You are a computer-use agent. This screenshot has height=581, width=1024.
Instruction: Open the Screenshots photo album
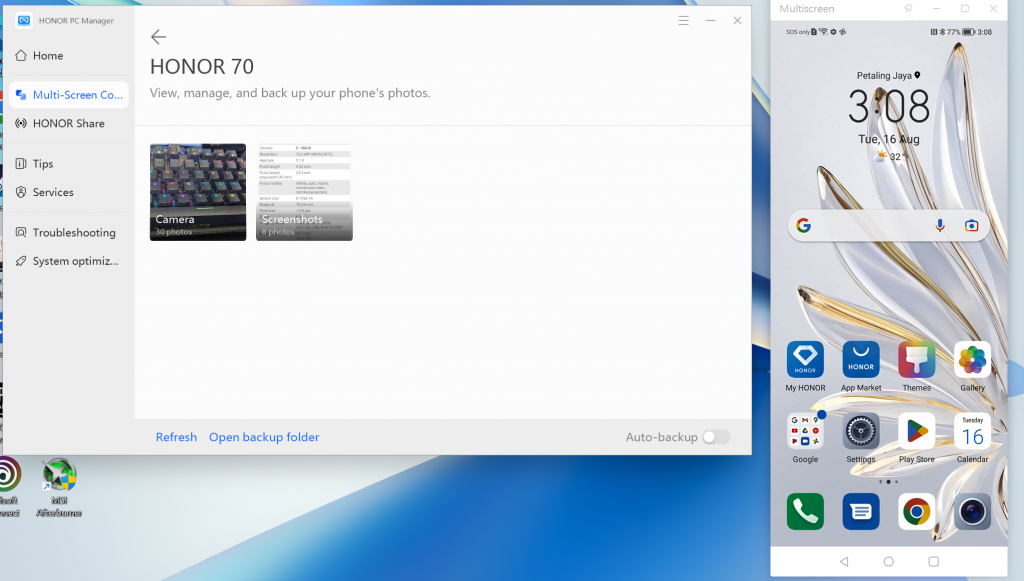[x=304, y=192]
